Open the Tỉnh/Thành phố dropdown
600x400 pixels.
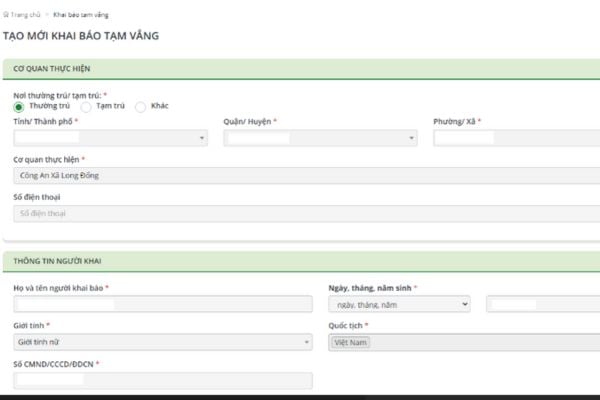point(110,138)
